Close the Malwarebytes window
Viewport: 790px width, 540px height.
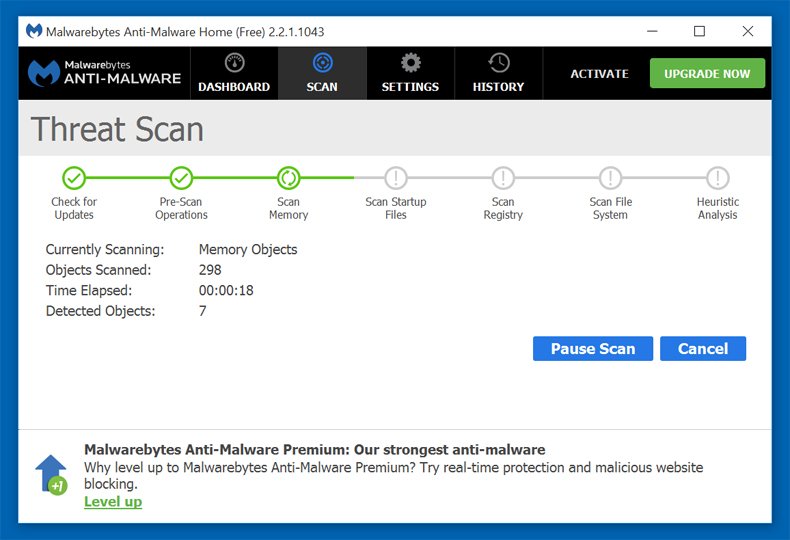(748, 31)
